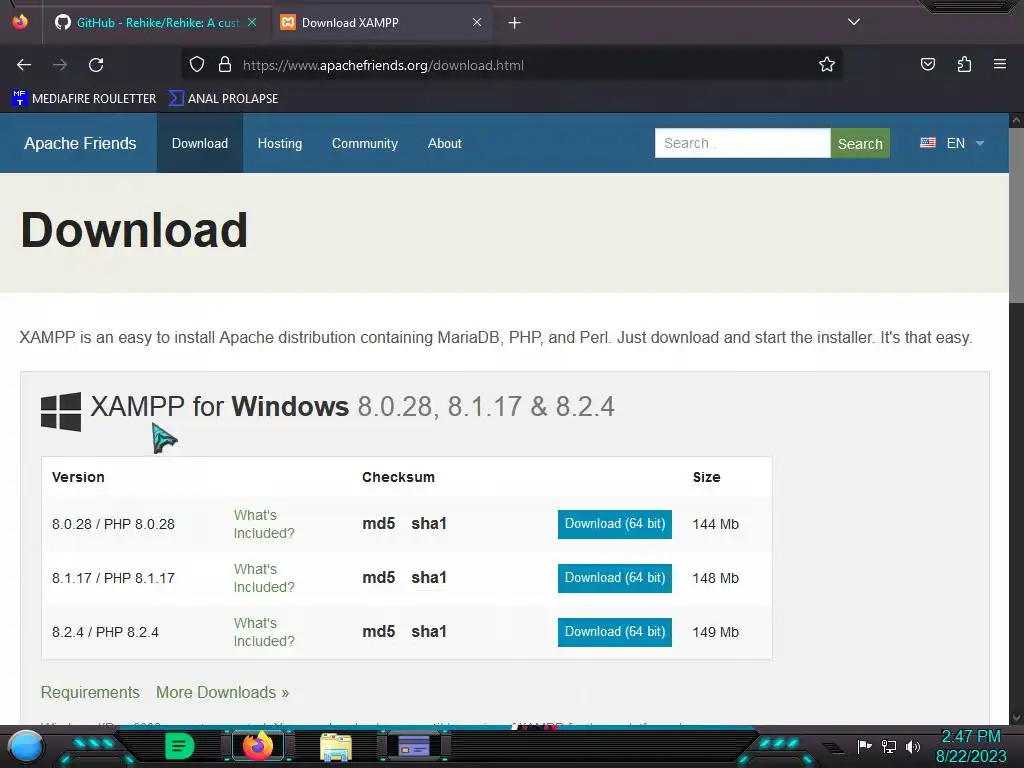Screen dimensions: 1024x768
Task: Click the padlock site security icon
Action: point(225,65)
